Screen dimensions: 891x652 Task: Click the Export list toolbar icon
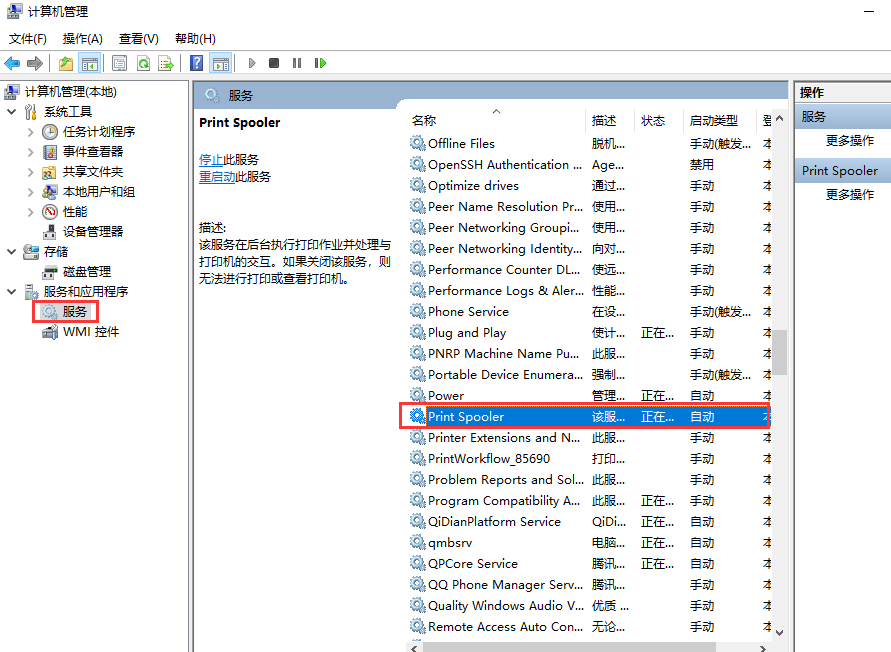[166, 63]
